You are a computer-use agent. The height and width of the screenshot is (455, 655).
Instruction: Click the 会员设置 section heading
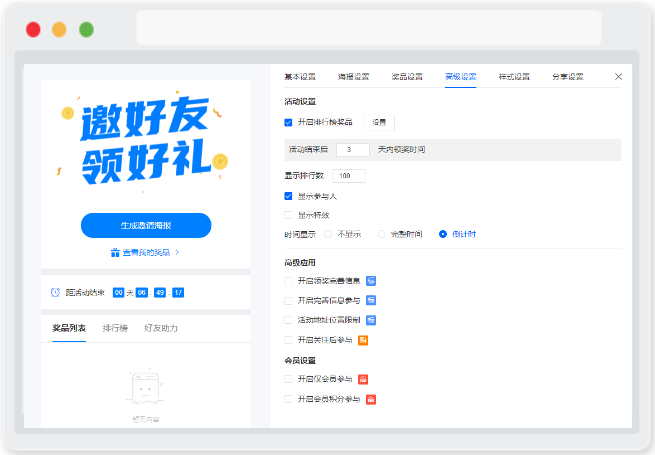[300, 361]
